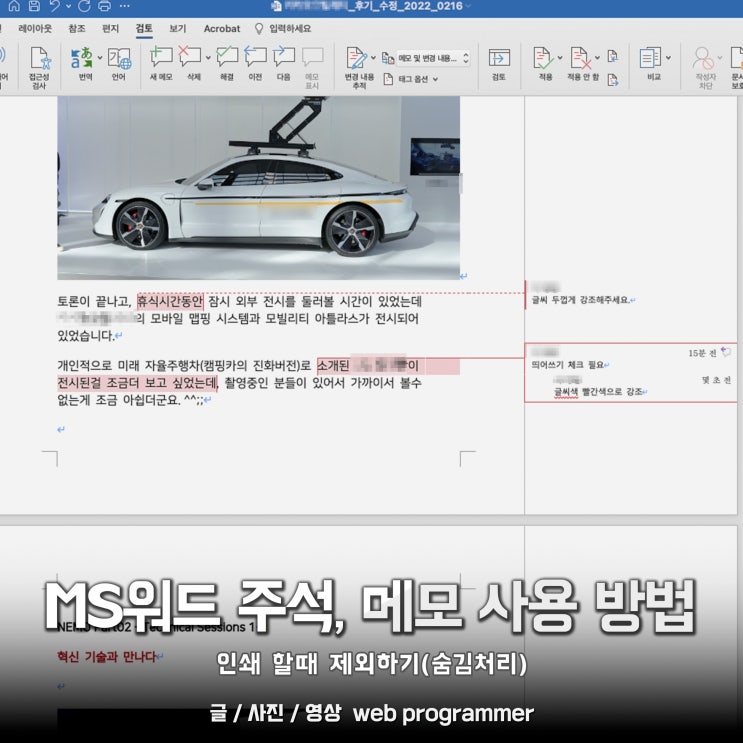
Task: Click the next change icon beside 적용 안 함
Action: tap(613, 80)
